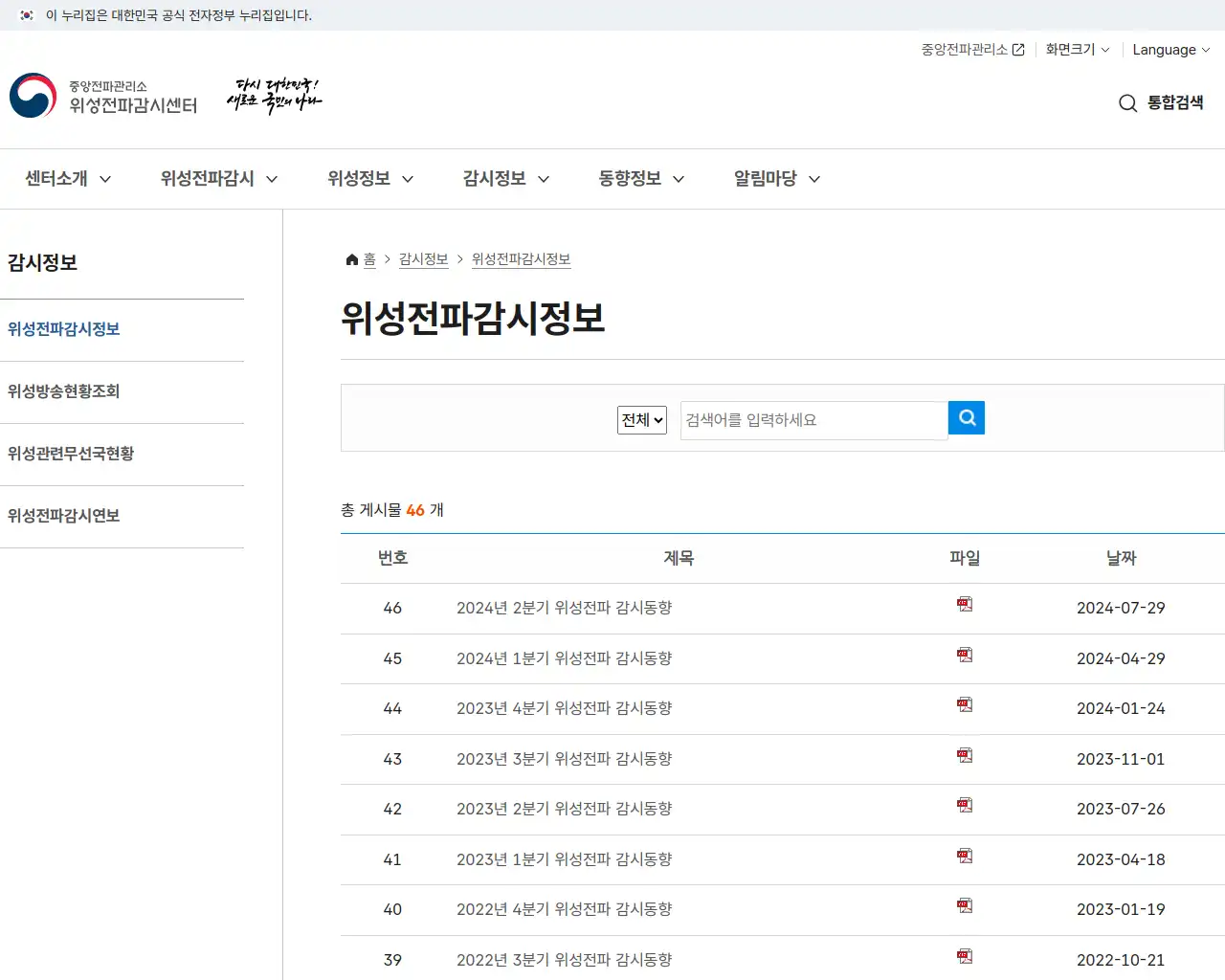
Task: Open the 중앙전파관리소 external link
Action: tap(972, 50)
